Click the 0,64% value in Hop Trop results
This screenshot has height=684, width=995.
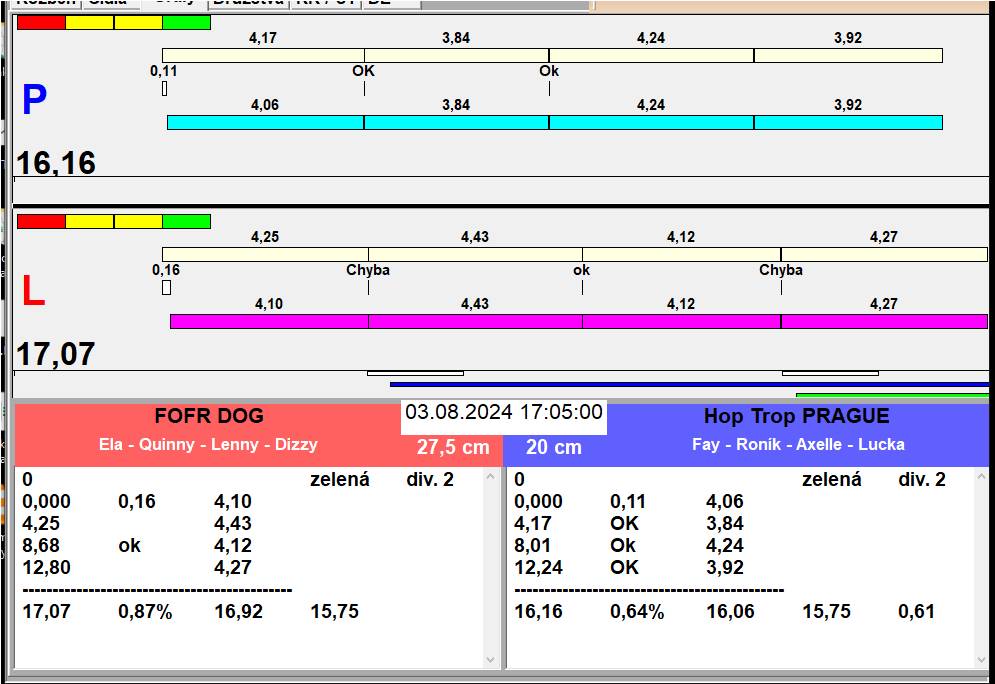point(637,611)
